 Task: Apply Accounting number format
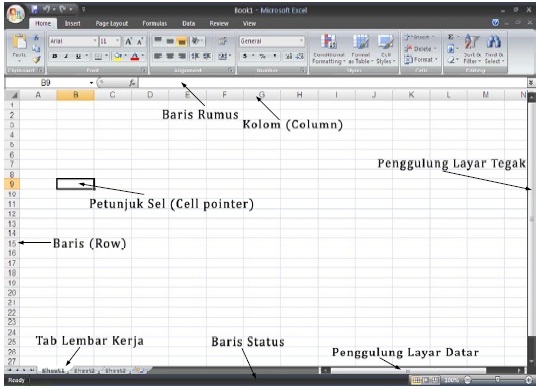[245, 56]
